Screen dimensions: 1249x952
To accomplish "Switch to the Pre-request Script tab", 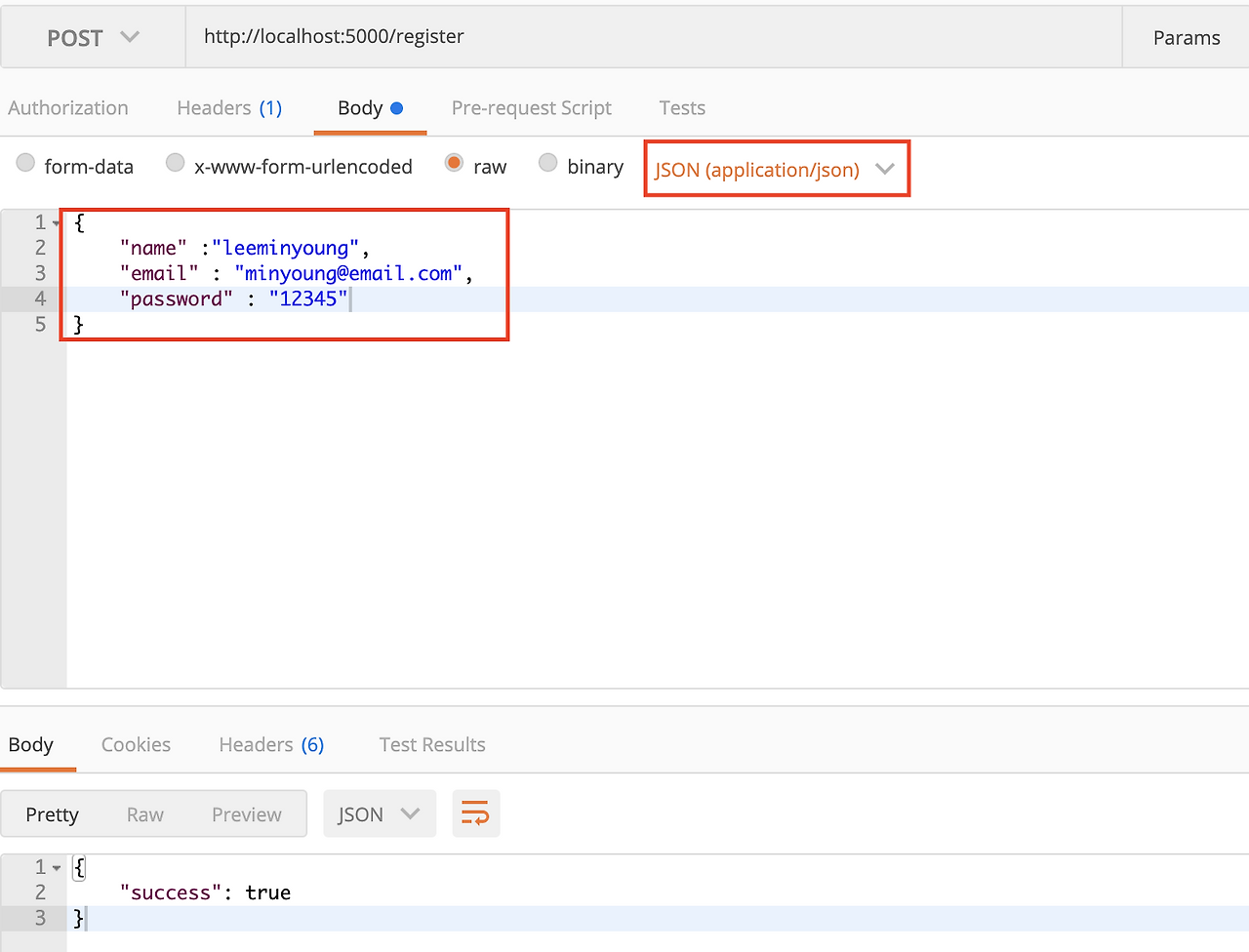I will [531, 107].
